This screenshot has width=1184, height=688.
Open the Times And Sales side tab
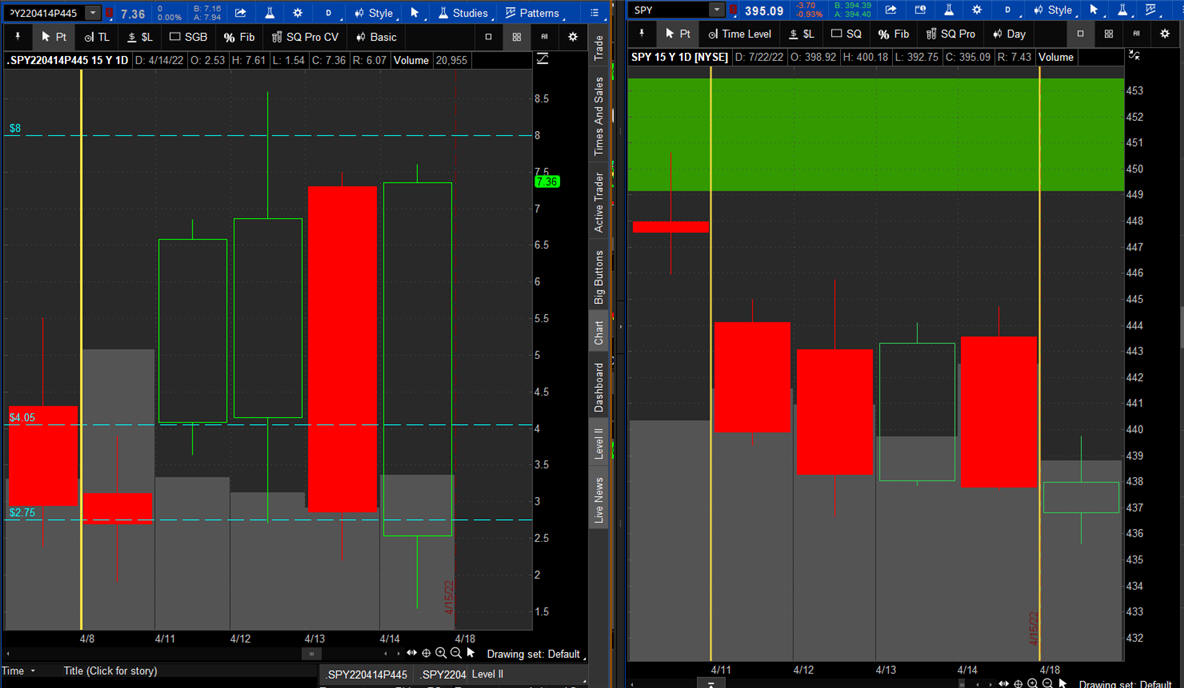[x=599, y=116]
